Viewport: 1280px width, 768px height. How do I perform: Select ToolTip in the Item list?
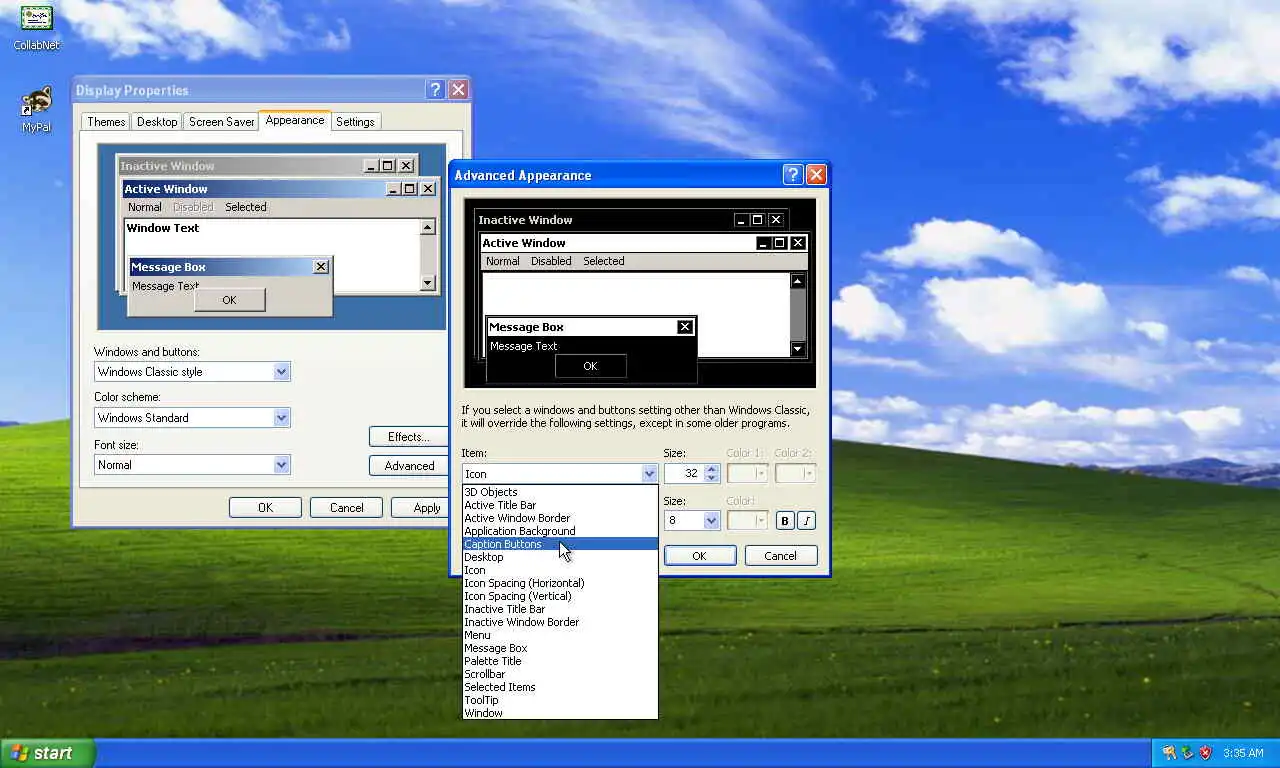(x=560, y=700)
